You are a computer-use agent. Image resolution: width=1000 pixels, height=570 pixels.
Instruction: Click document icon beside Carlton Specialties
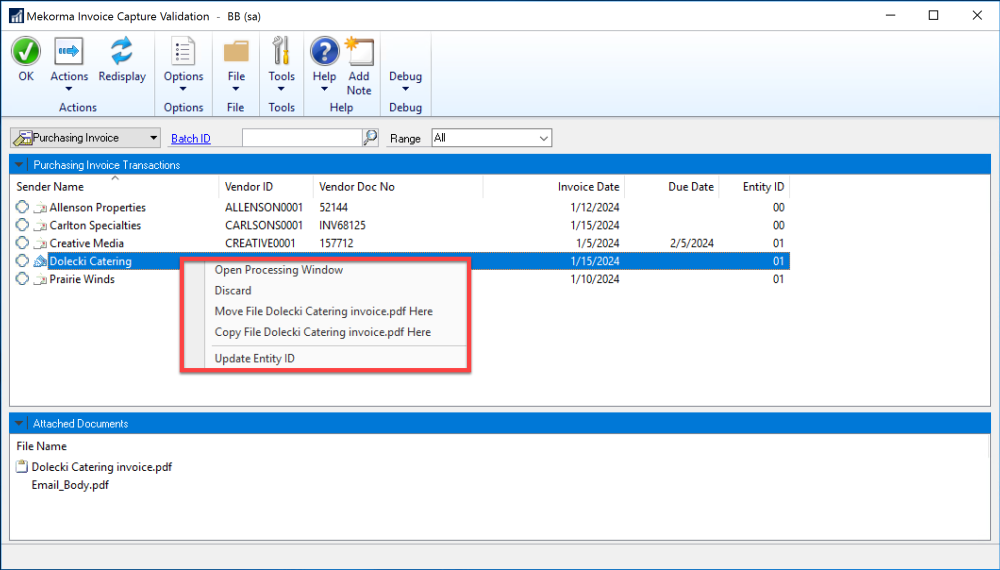pyautogui.click(x=40, y=225)
